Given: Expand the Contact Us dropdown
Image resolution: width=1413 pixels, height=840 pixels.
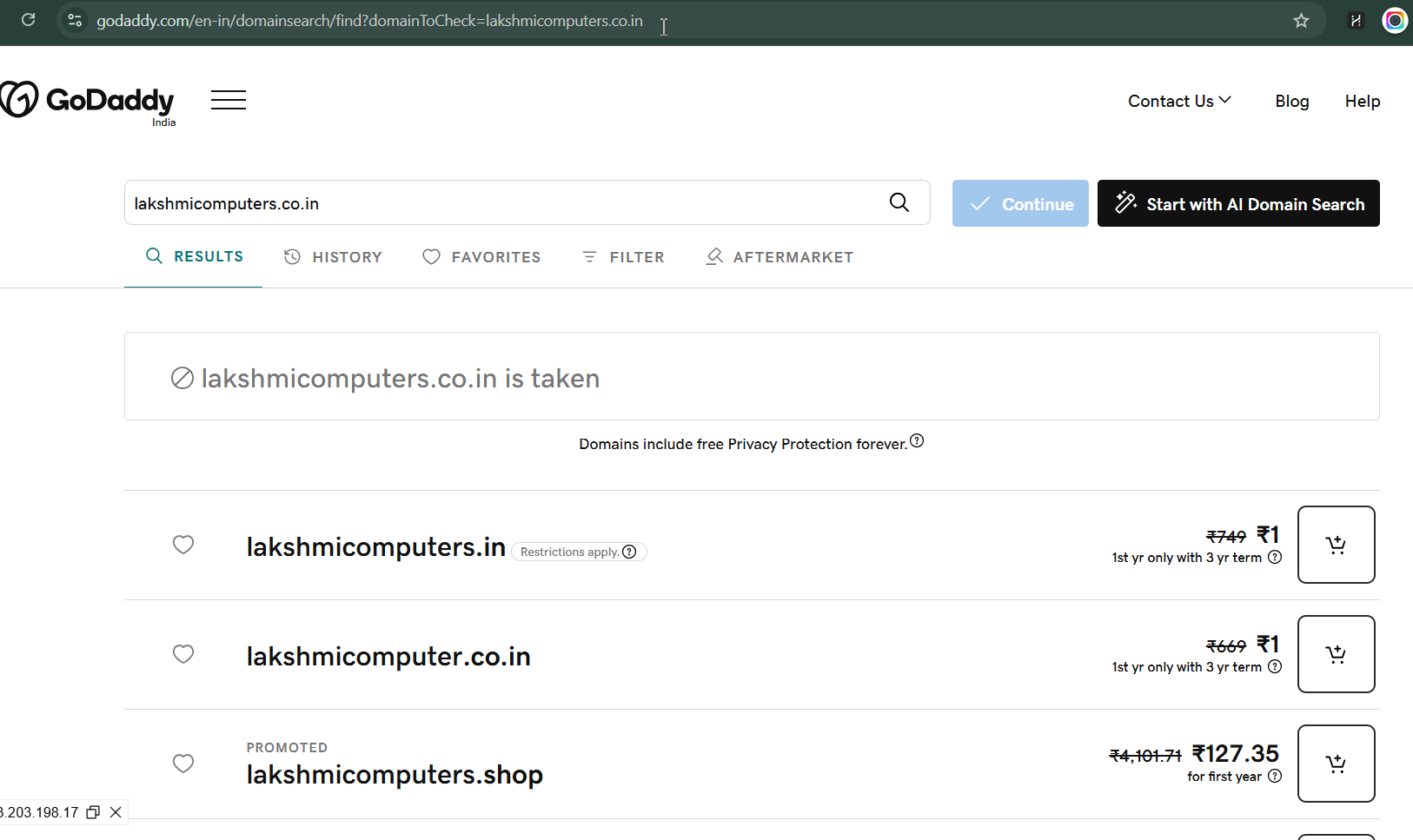Looking at the screenshot, I should [x=1179, y=101].
